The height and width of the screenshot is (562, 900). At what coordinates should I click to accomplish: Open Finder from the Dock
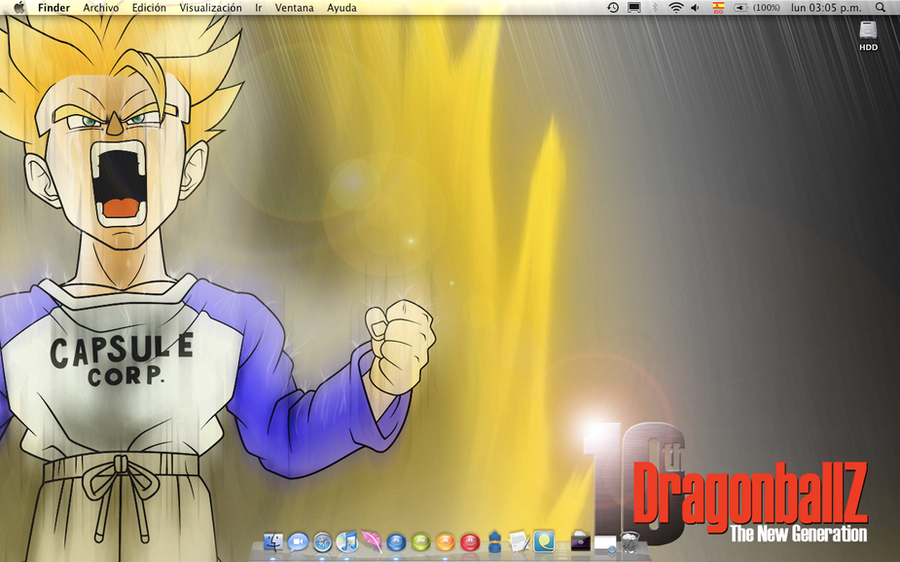tap(274, 542)
